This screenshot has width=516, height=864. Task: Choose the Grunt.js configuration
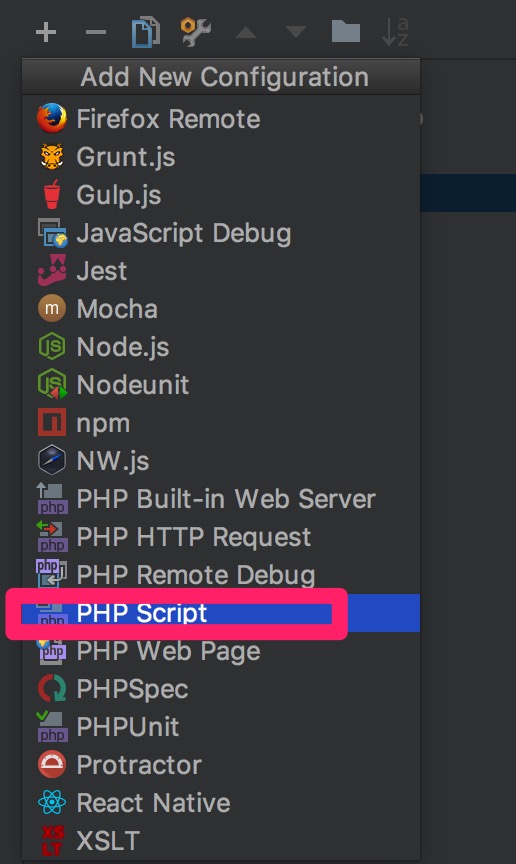pyautogui.click(x=221, y=156)
